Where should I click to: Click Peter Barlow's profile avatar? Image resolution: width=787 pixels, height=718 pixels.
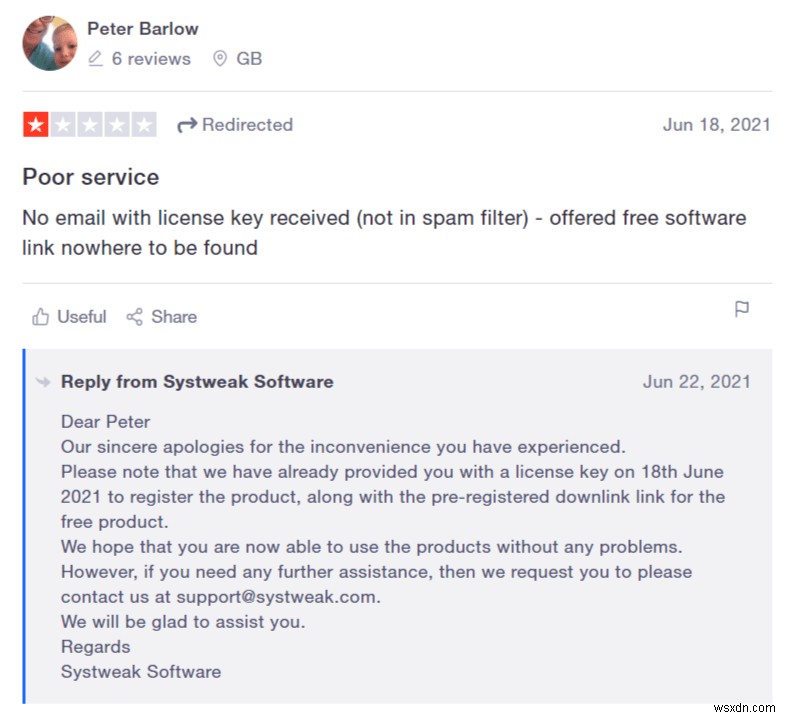50,43
